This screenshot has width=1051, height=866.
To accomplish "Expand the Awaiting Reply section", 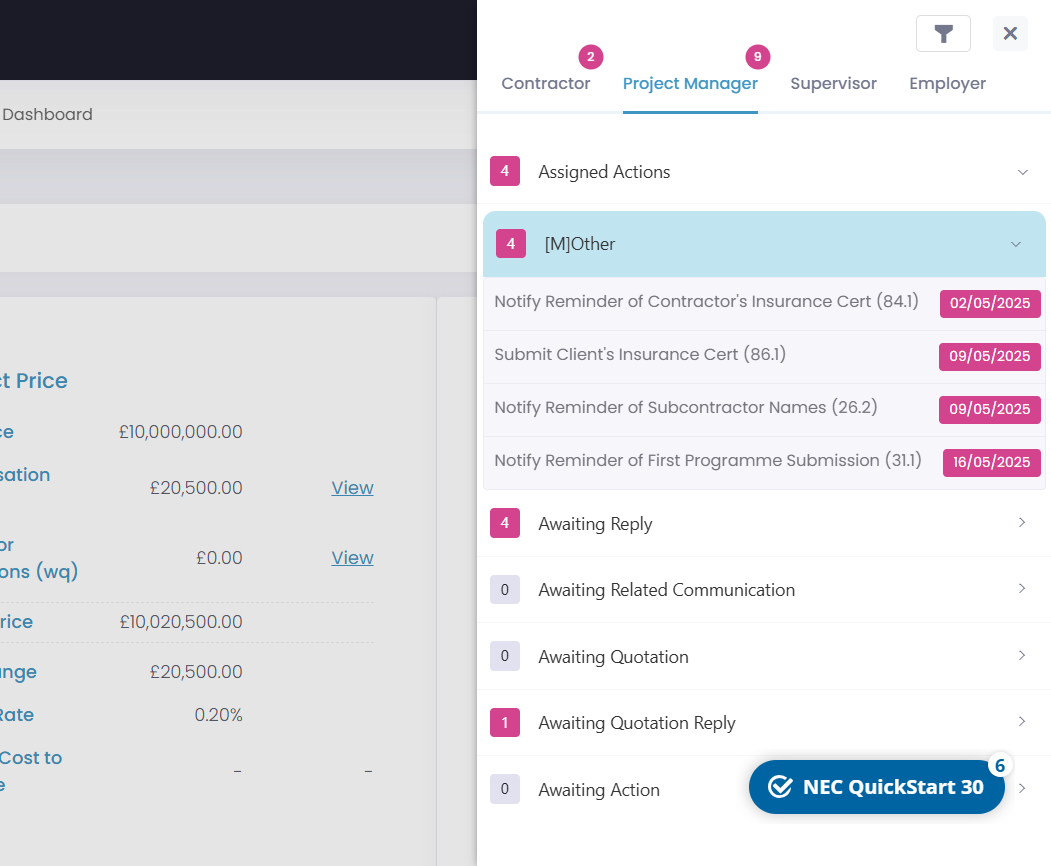I will pos(1021,523).
